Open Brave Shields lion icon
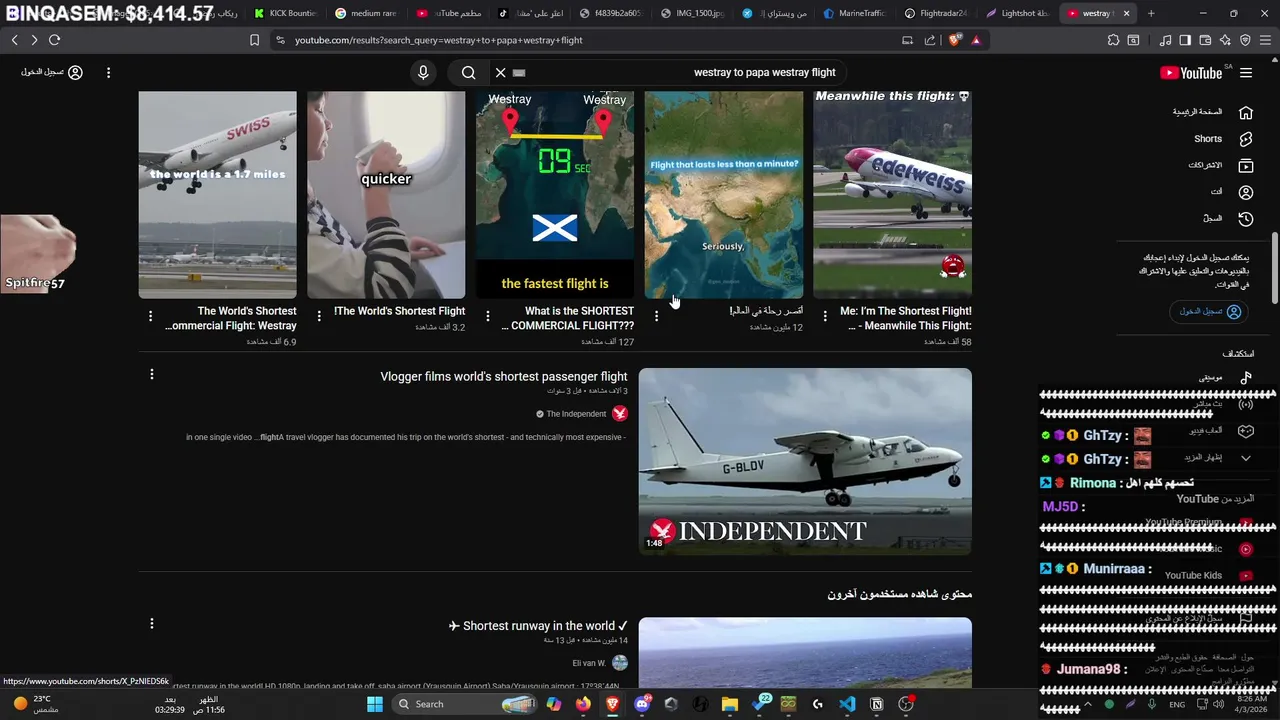Viewport: 1280px width, 720px height. [x=953, y=40]
